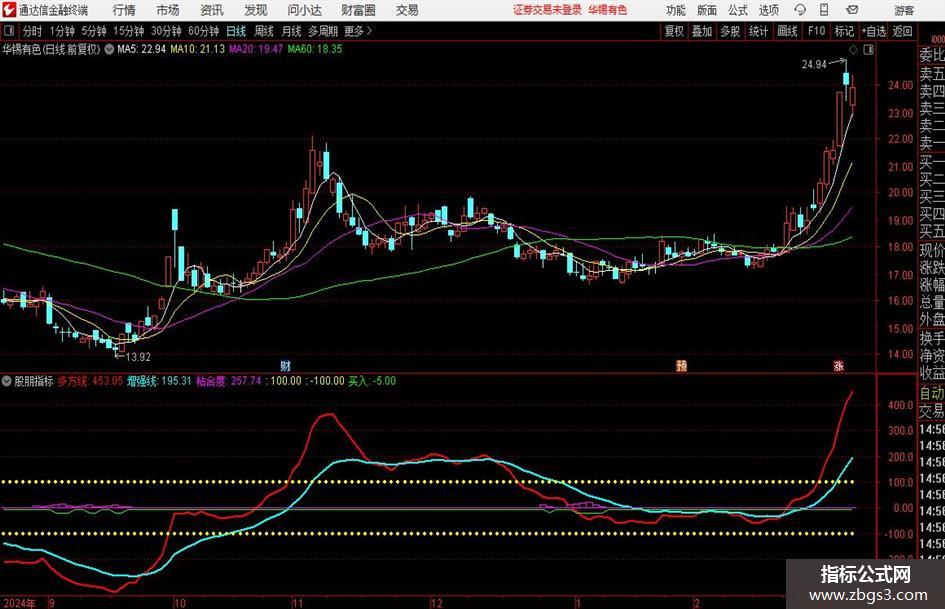The height and width of the screenshot is (609, 945).
Task: Open the 行情 menu
Action: (124, 10)
